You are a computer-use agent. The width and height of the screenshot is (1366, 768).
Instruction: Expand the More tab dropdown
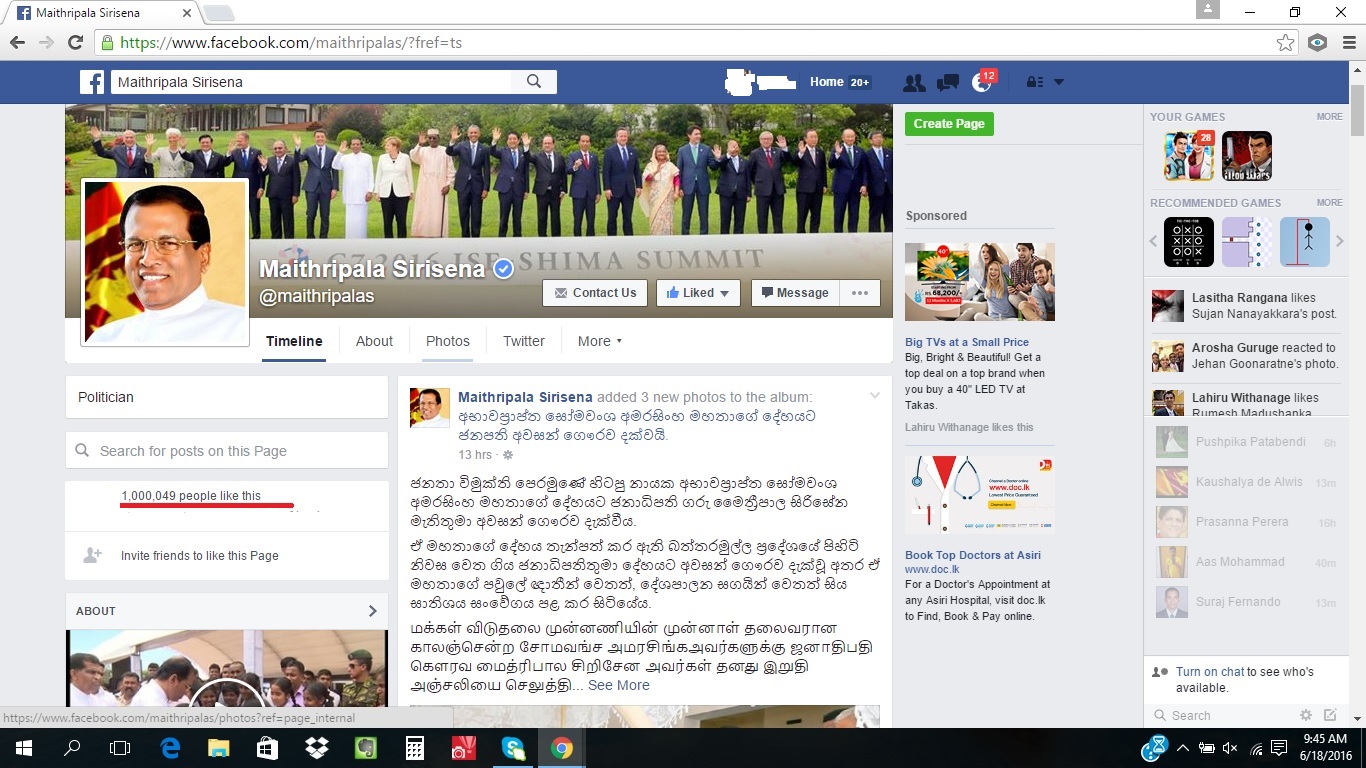pyautogui.click(x=599, y=341)
